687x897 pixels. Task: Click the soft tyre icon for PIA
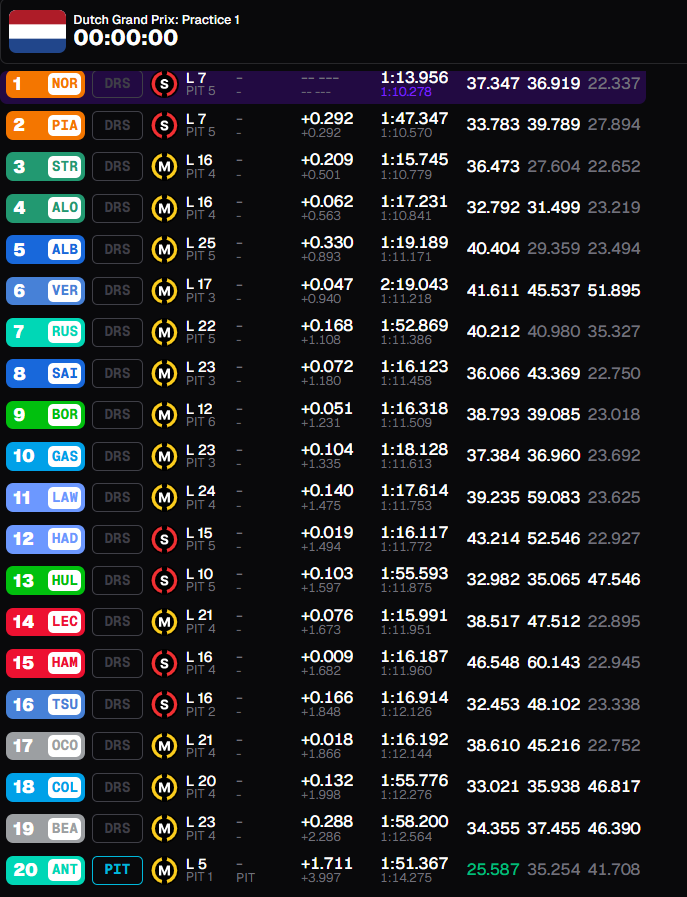point(164,125)
